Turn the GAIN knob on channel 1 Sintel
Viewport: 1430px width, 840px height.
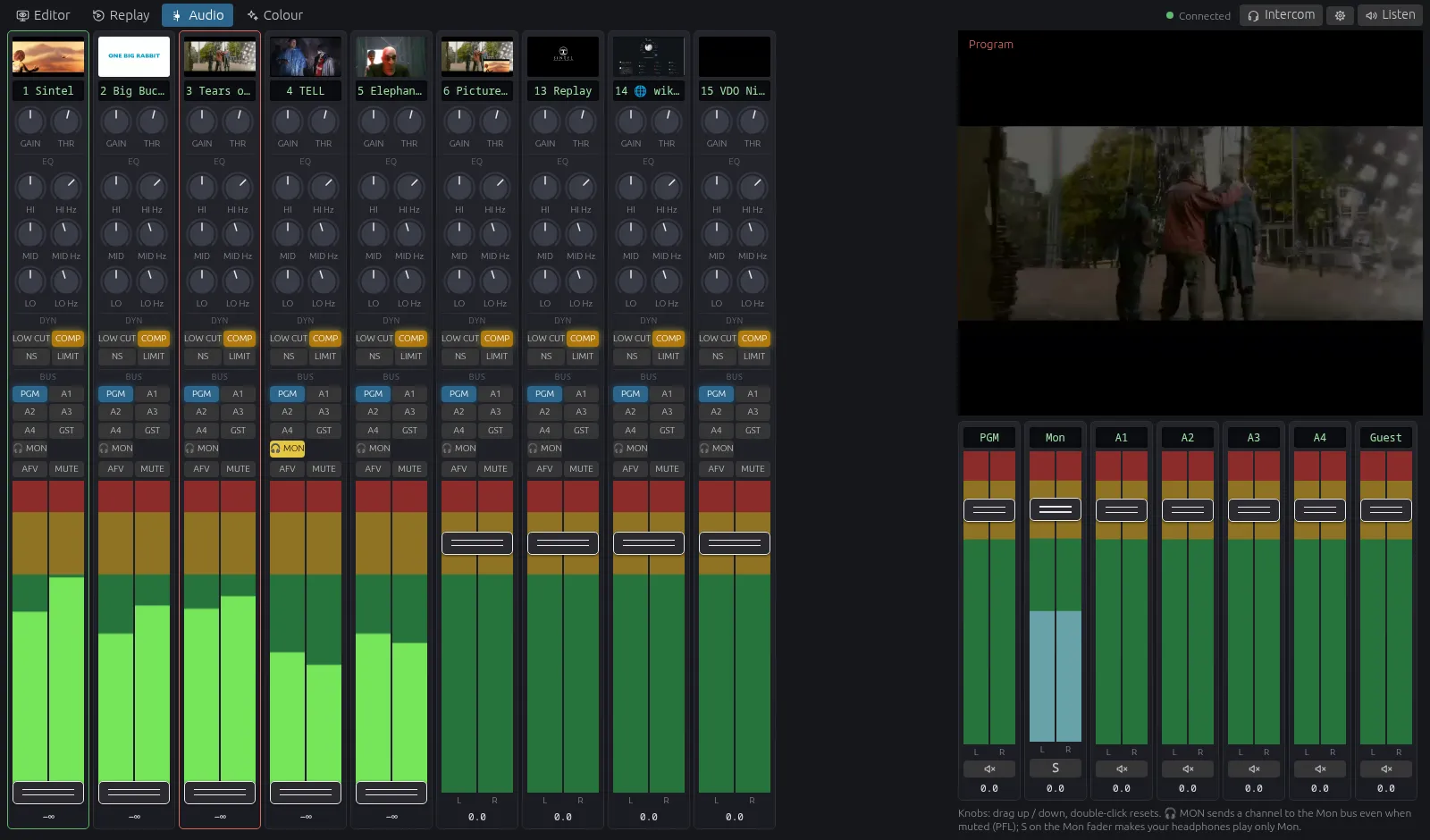(30, 120)
